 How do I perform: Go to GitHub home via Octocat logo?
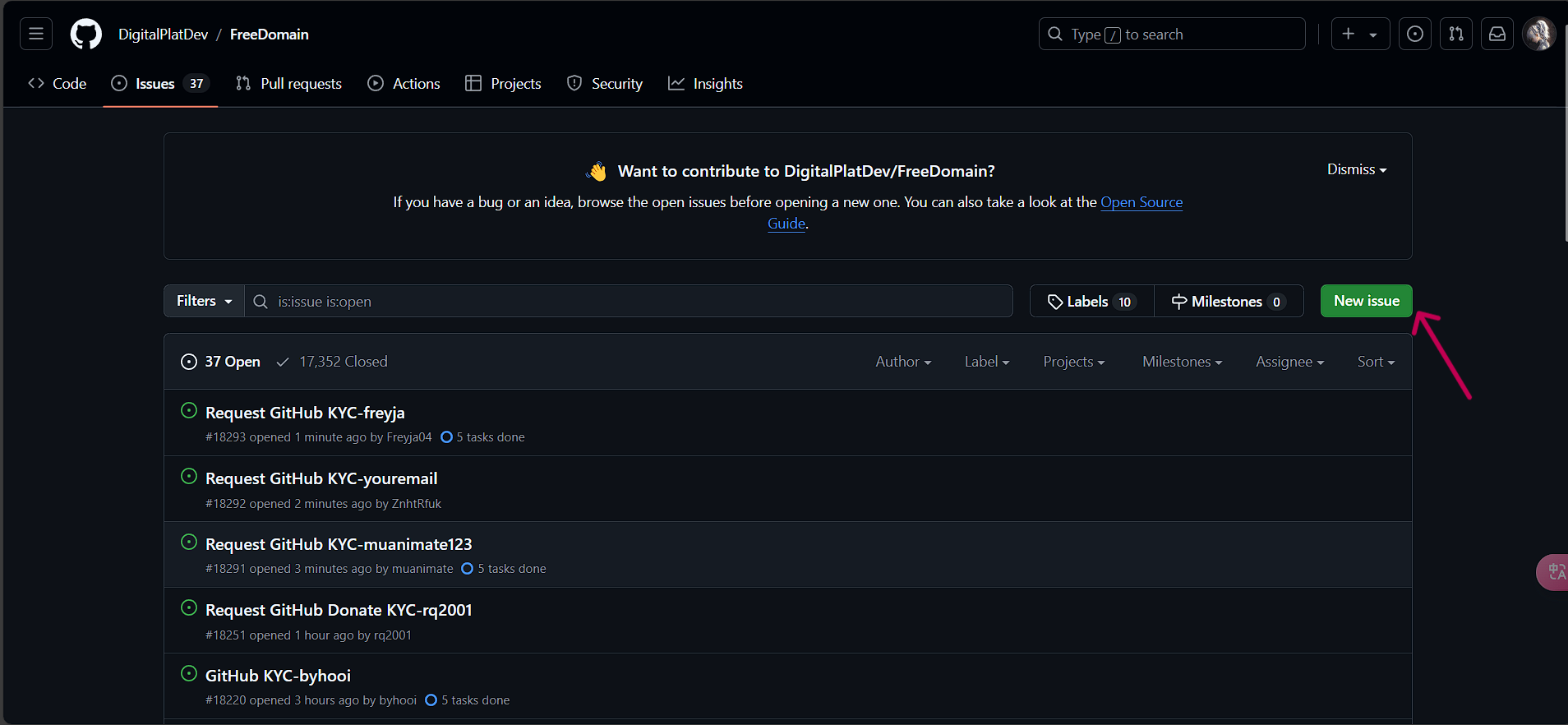tap(86, 34)
